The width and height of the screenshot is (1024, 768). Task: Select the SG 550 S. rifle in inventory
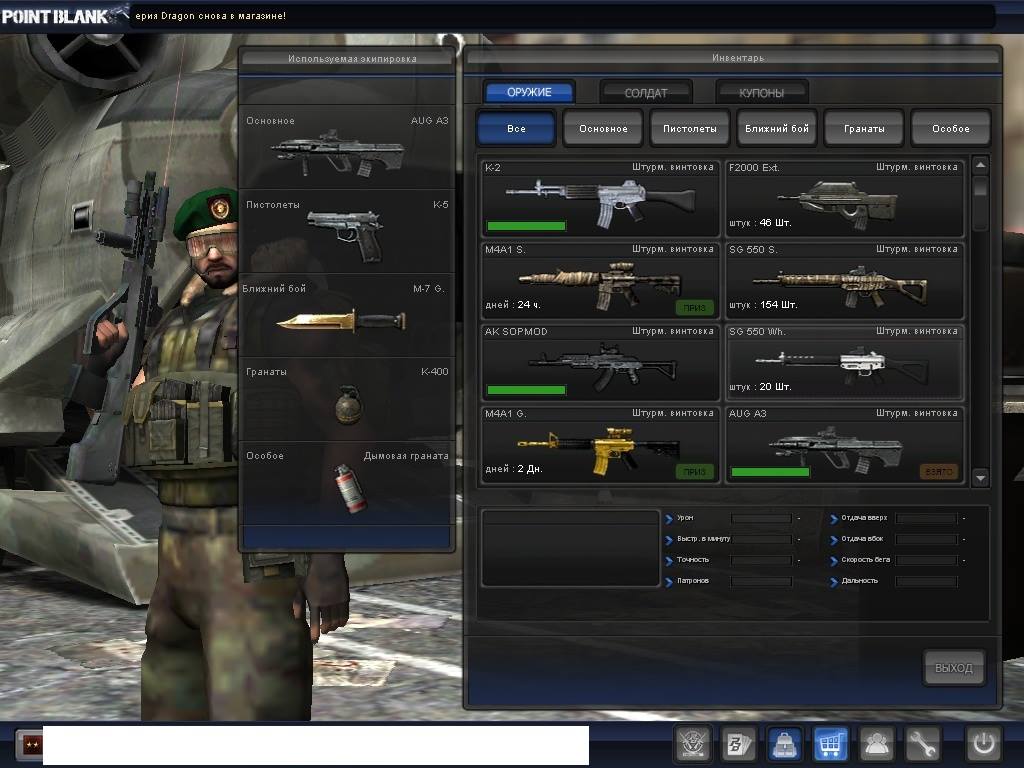point(844,280)
